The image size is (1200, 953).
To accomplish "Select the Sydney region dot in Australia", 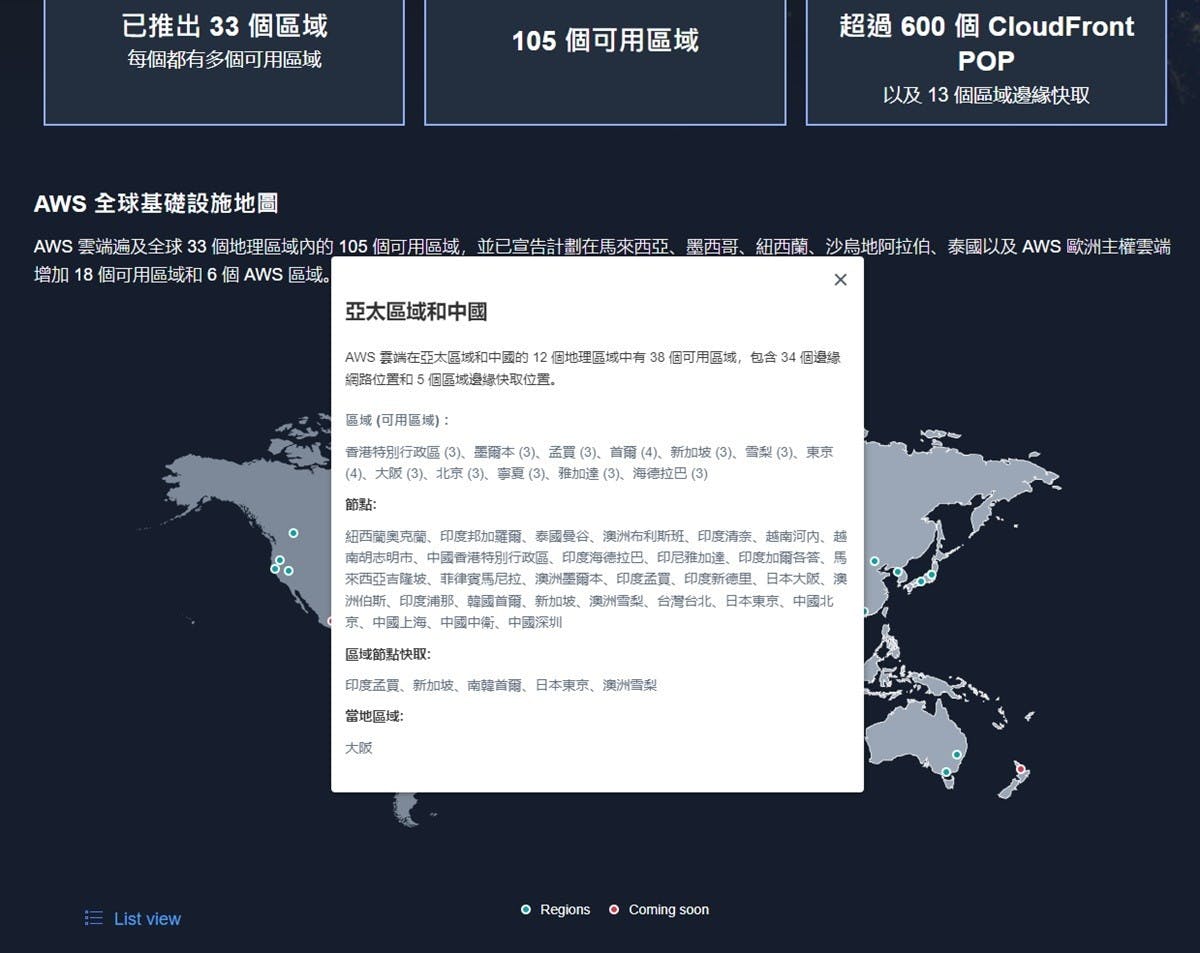I will click(x=957, y=755).
